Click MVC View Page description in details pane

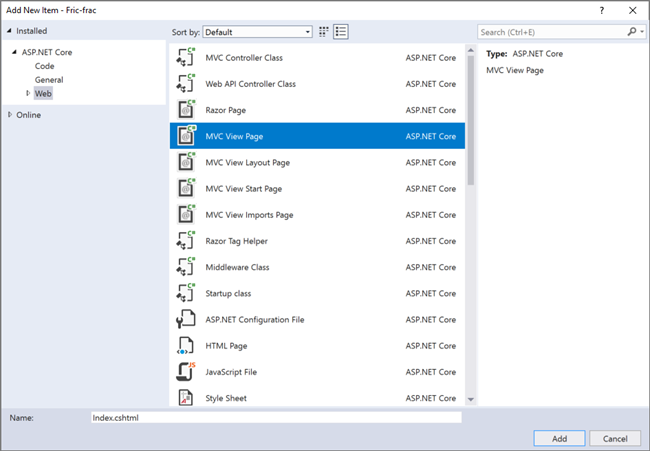(515, 70)
